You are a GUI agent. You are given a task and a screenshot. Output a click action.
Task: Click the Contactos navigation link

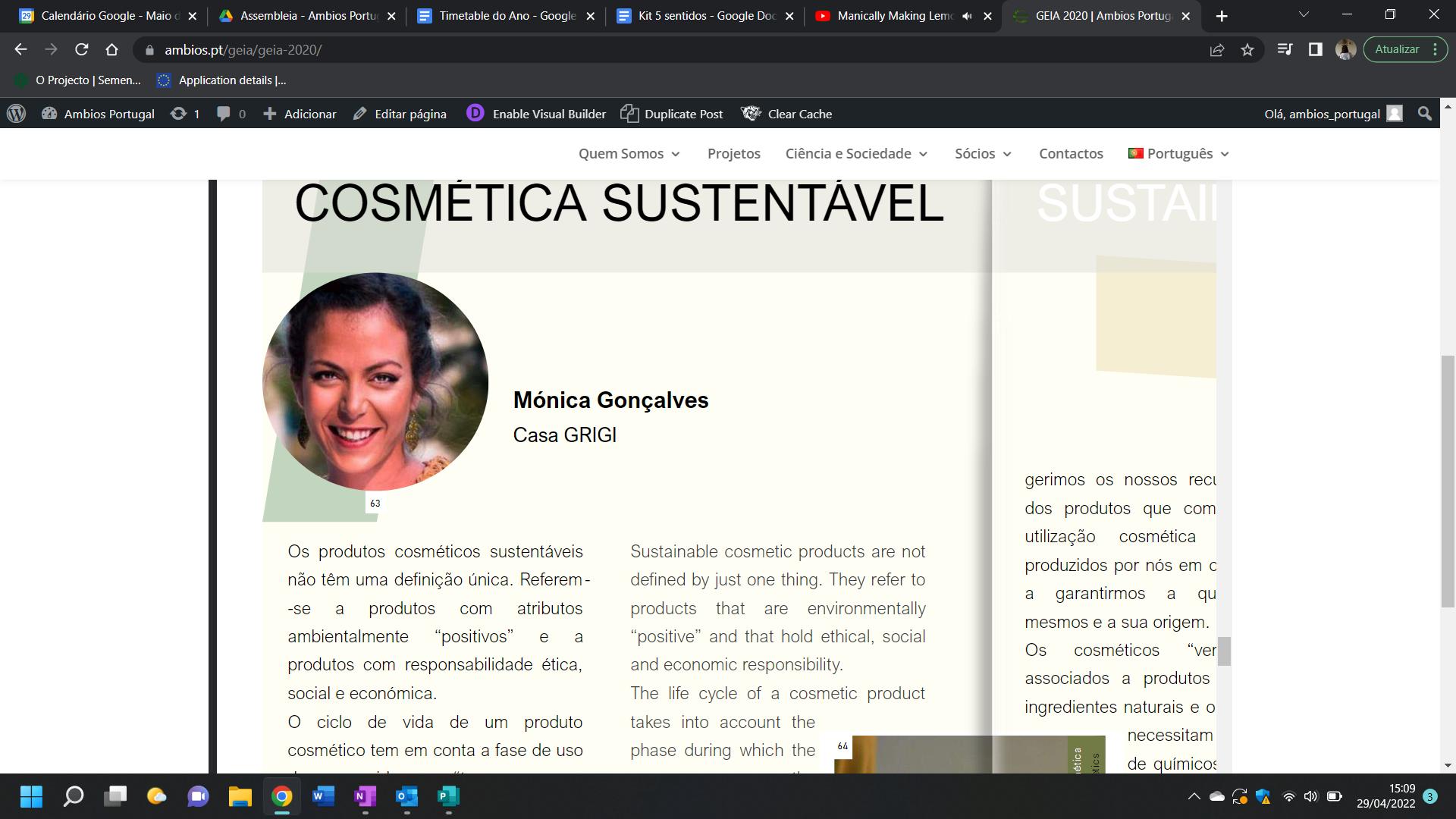tap(1071, 154)
